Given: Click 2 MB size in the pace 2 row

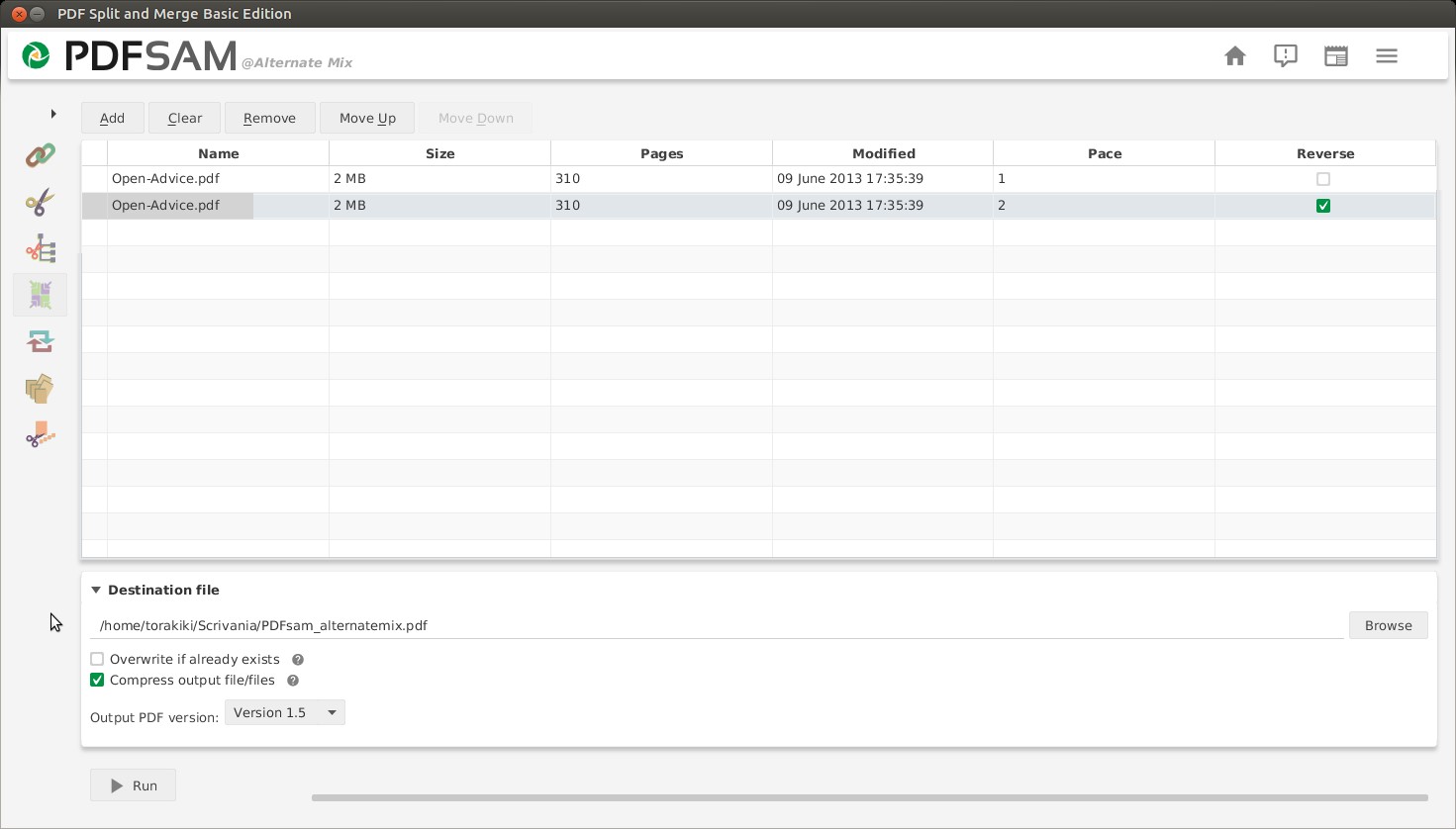Looking at the screenshot, I should coord(349,206).
